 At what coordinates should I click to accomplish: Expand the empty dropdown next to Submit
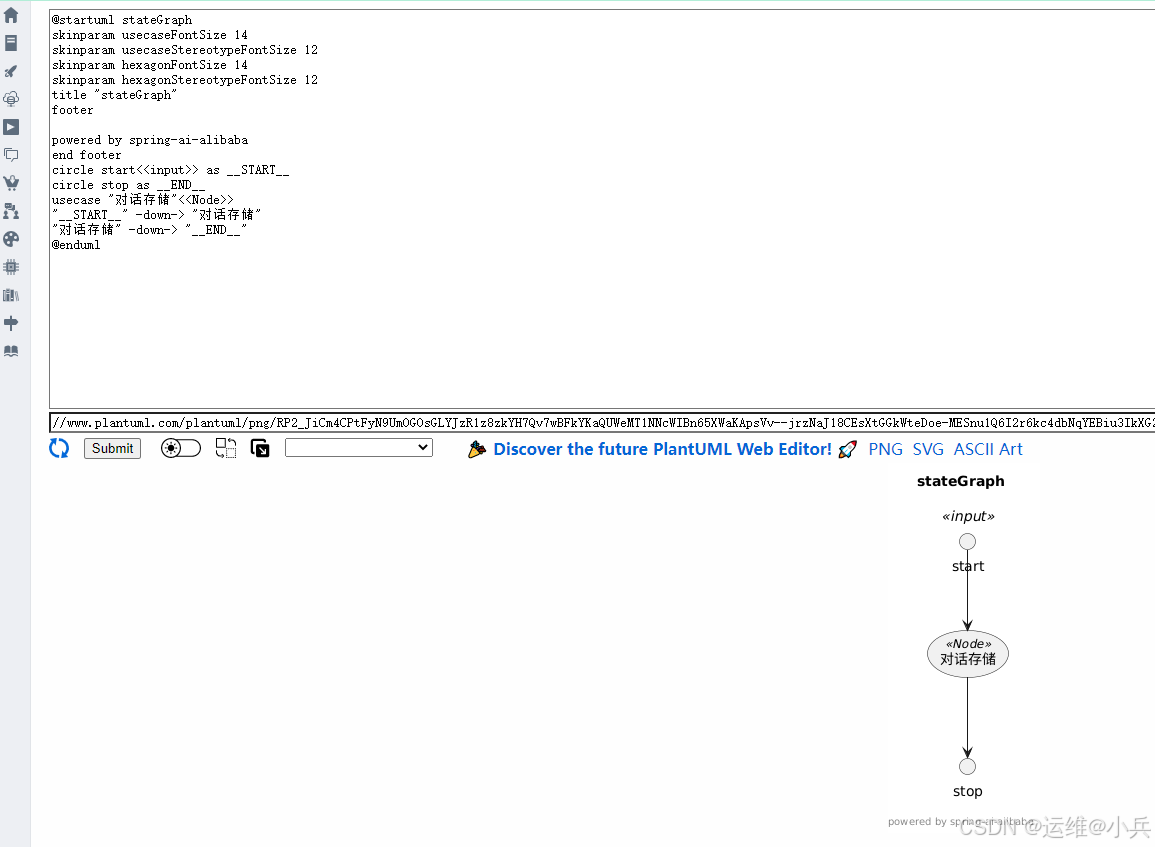(359, 447)
